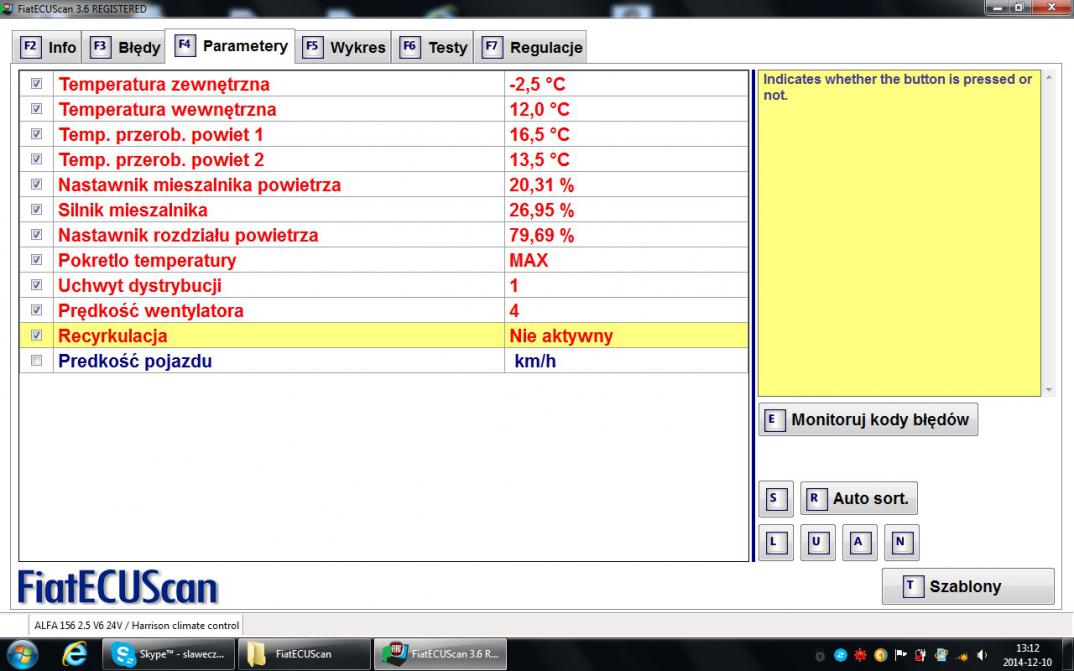The height and width of the screenshot is (671, 1074).
Task: Disable the Recyrkulacja checkbox
Action: point(36,336)
